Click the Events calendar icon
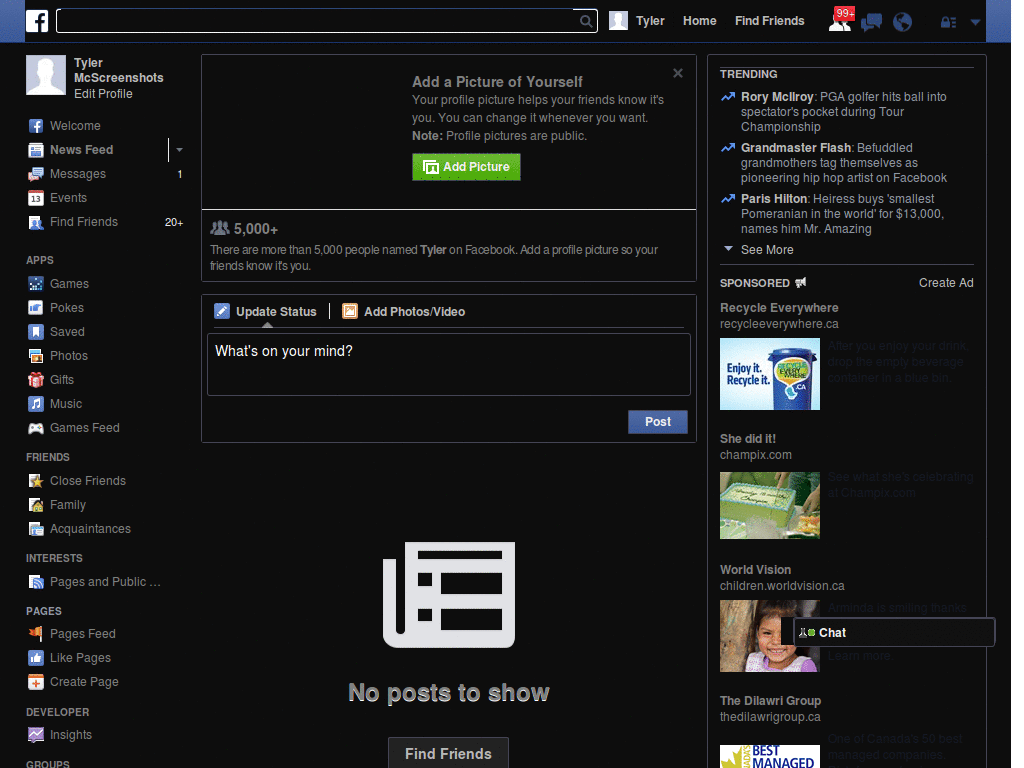Viewport: 1024px width, 768px height. [36, 198]
